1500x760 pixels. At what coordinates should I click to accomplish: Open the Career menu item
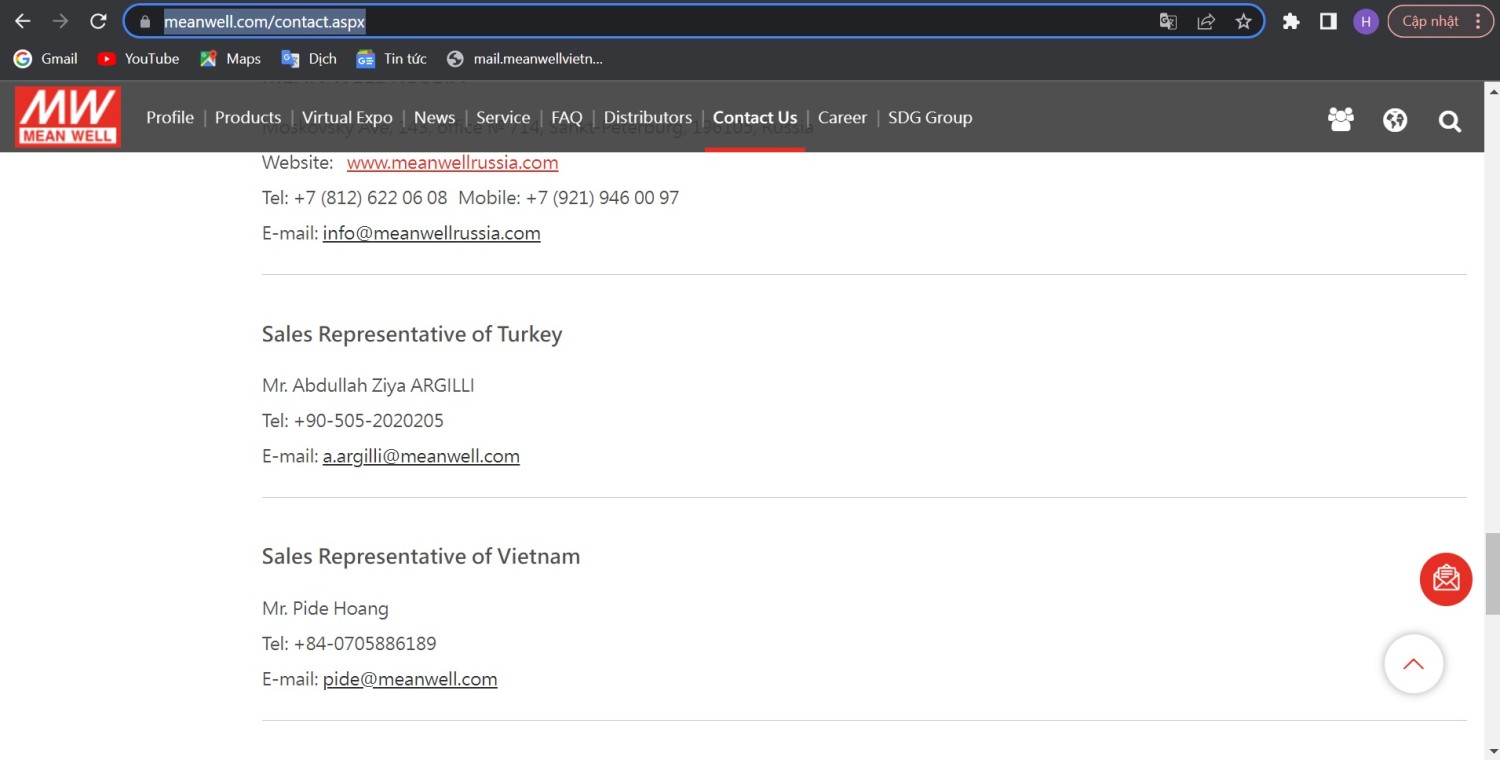(842, 117)
